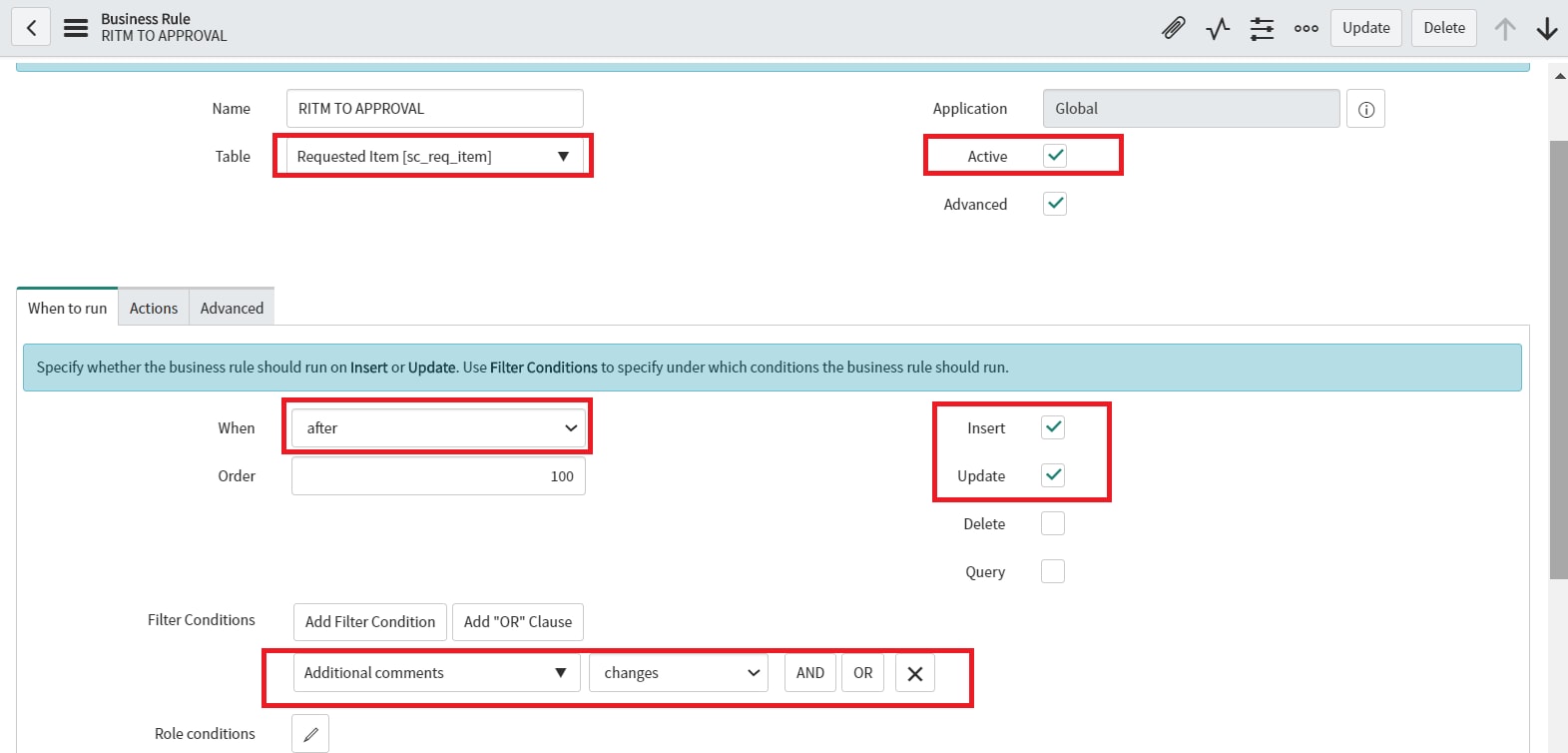Go to previous record with up arrow

(x=1504, y=28)
